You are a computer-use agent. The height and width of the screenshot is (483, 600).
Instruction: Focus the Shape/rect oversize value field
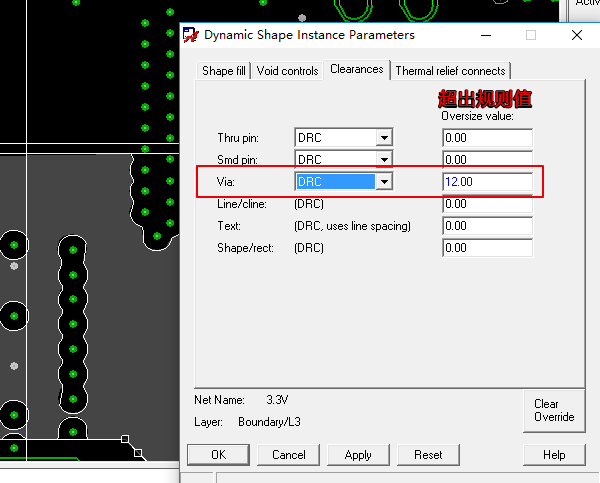tap(487, 248)
